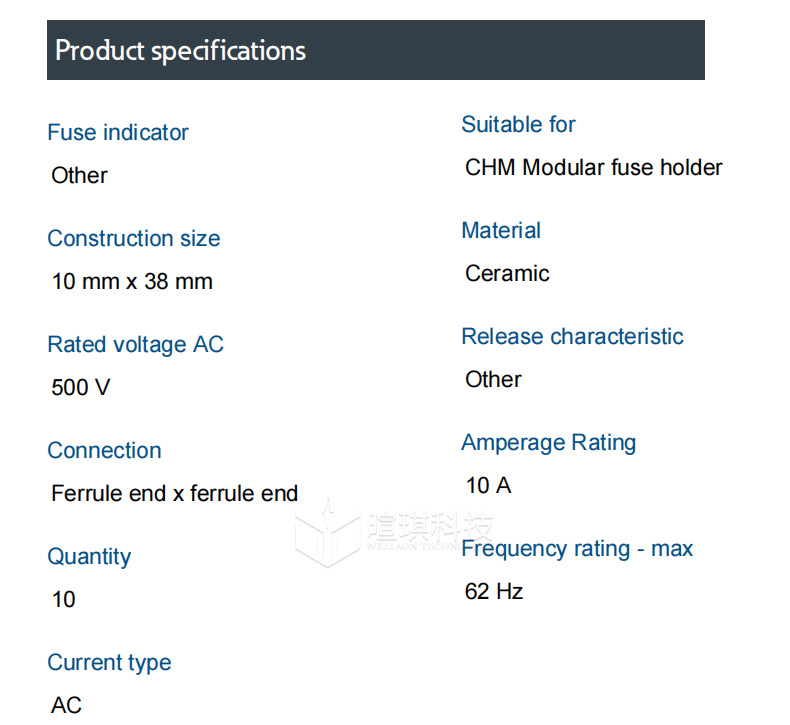The image size is (790, 725).
Task: Select the Release characteristic label
Action: coord(572,336)
